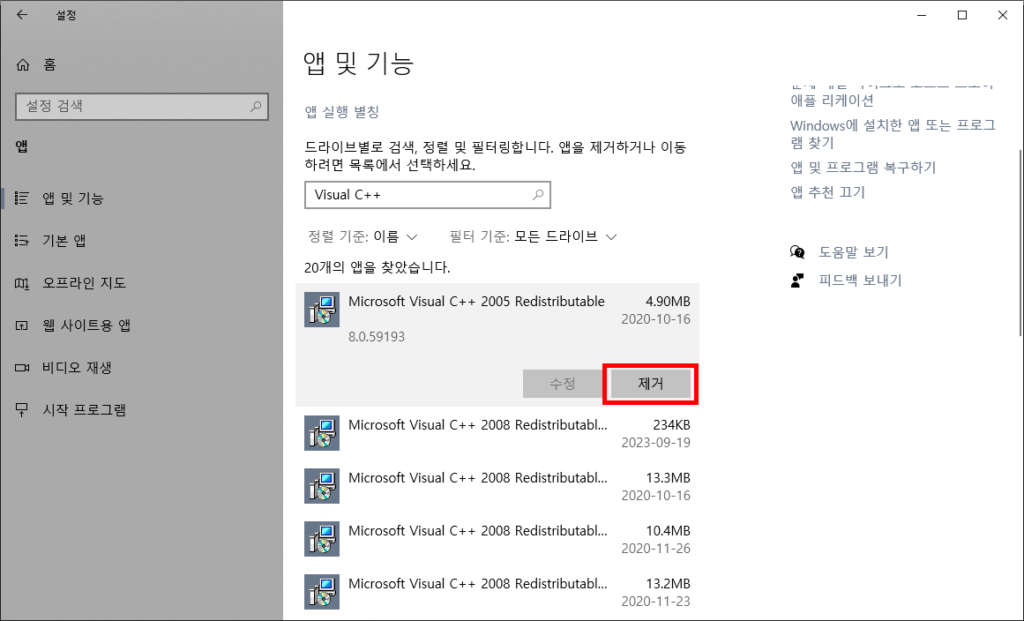Click the icon of the 234KB Visual C++ 2008 entry
1024x621 pixels.
click(321, 433)
